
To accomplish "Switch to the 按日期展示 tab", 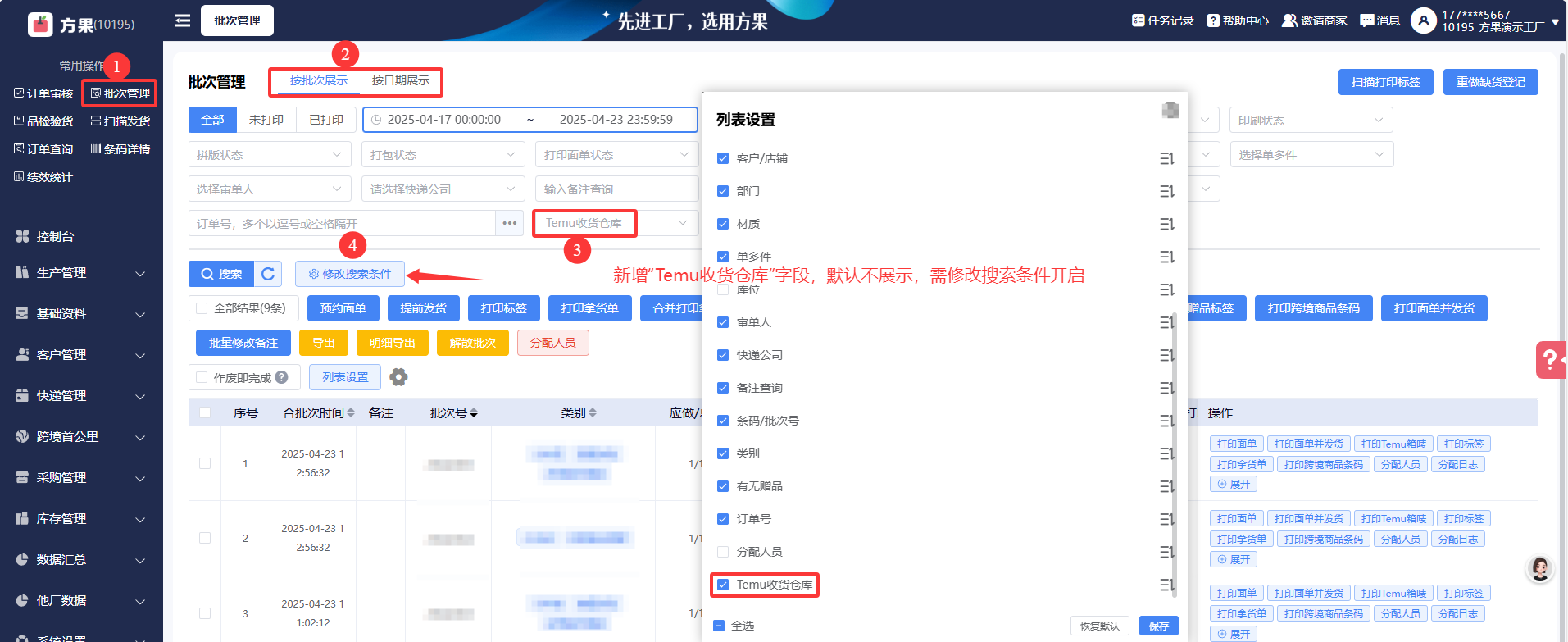I will [401, 80].
